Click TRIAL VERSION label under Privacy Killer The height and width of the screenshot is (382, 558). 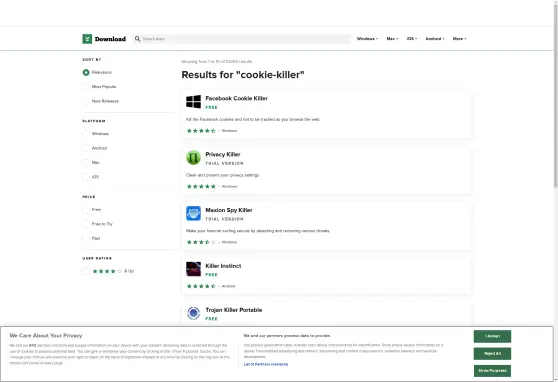(x=225, y=163)
